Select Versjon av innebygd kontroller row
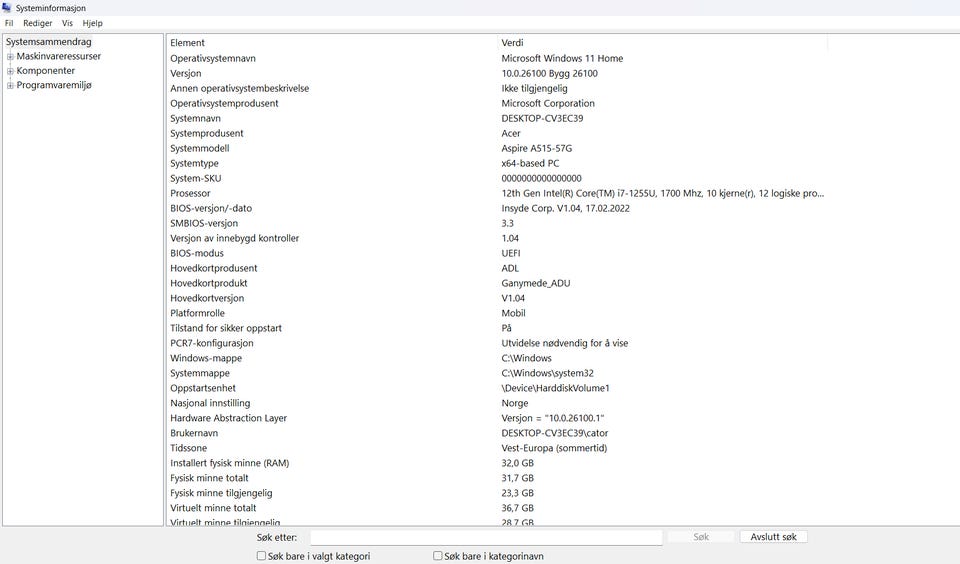Viewport: 960px width, 564px height. (x=234, y=238)
